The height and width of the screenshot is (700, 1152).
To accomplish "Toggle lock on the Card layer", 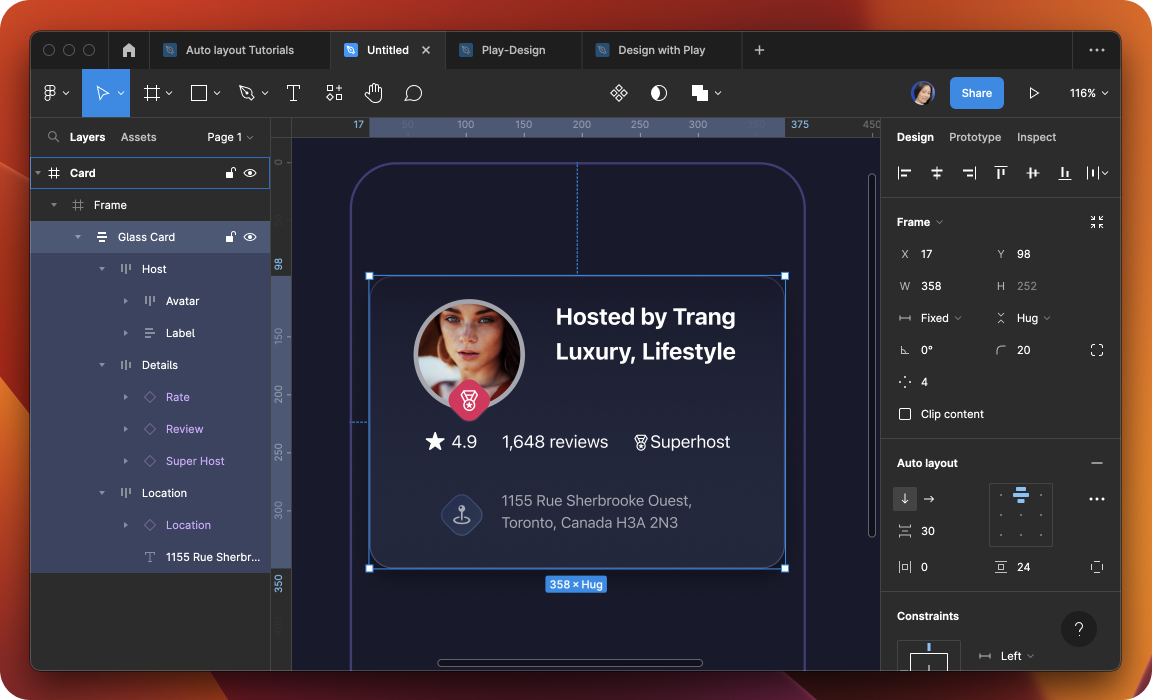I will [230, 173].
